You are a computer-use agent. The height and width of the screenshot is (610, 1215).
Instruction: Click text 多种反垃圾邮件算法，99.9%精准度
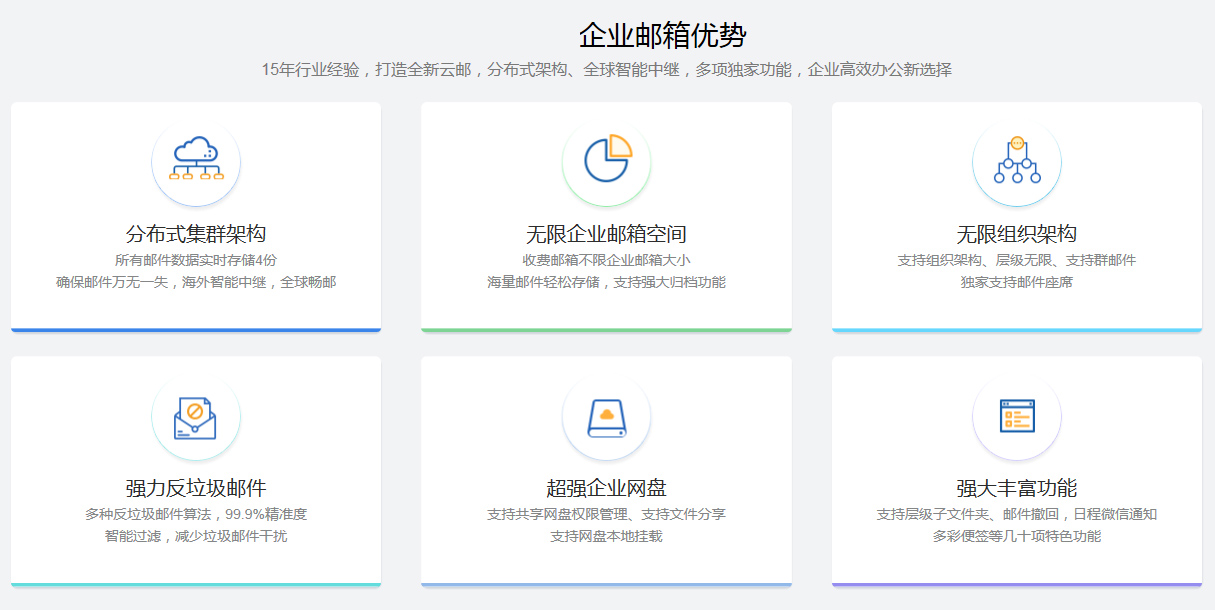[196, 514]
